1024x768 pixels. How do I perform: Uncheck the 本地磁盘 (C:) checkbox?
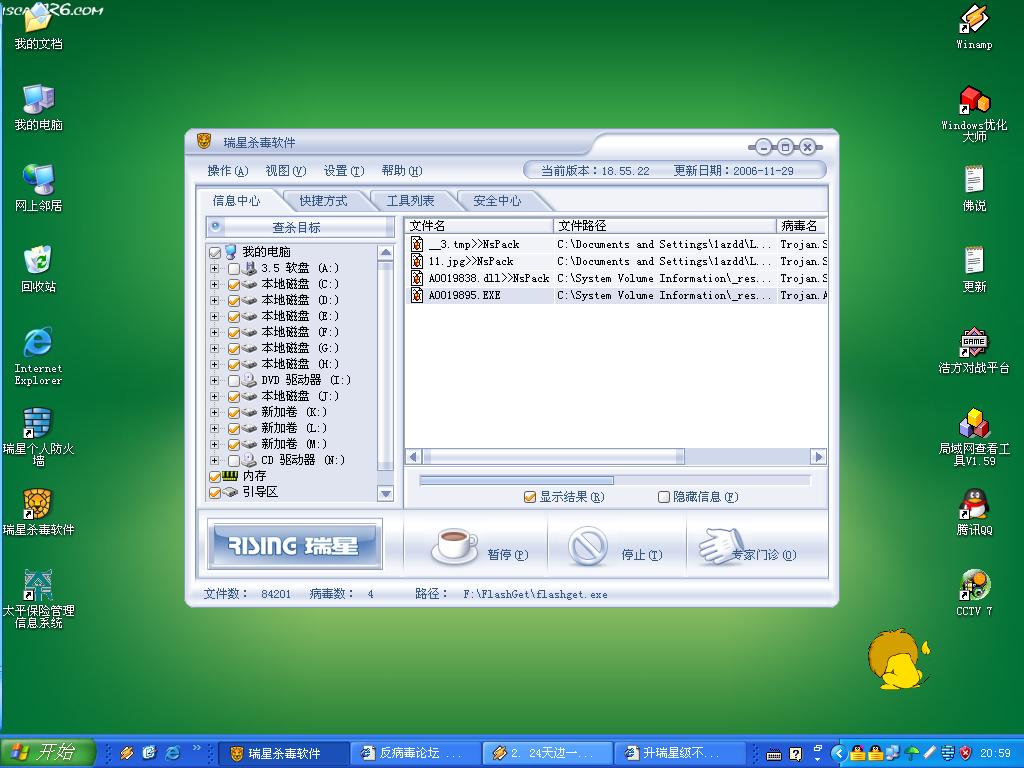(x=234, y=284)
